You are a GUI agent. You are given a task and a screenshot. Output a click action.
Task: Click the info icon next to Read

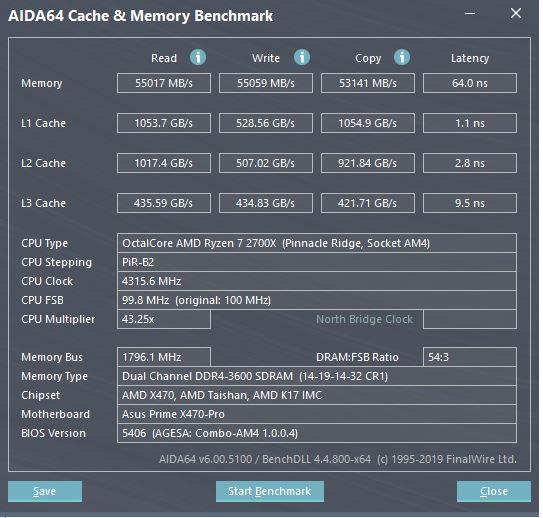(x=198, y=57)
